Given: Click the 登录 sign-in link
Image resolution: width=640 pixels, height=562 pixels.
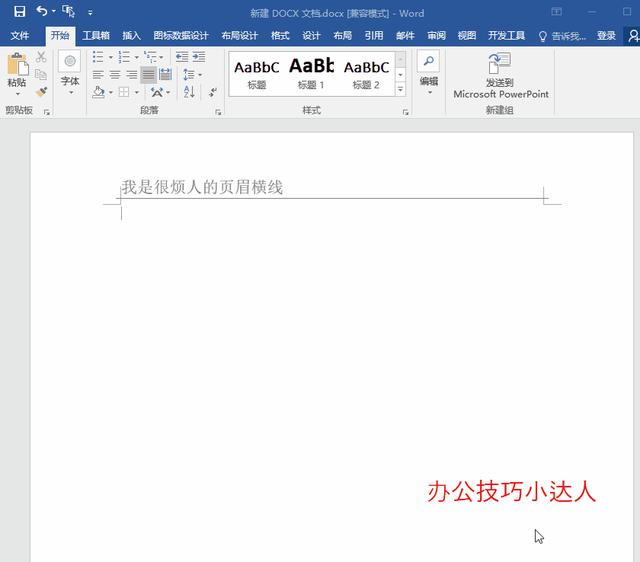Looking at the screenshot, I should pos(606,36).
